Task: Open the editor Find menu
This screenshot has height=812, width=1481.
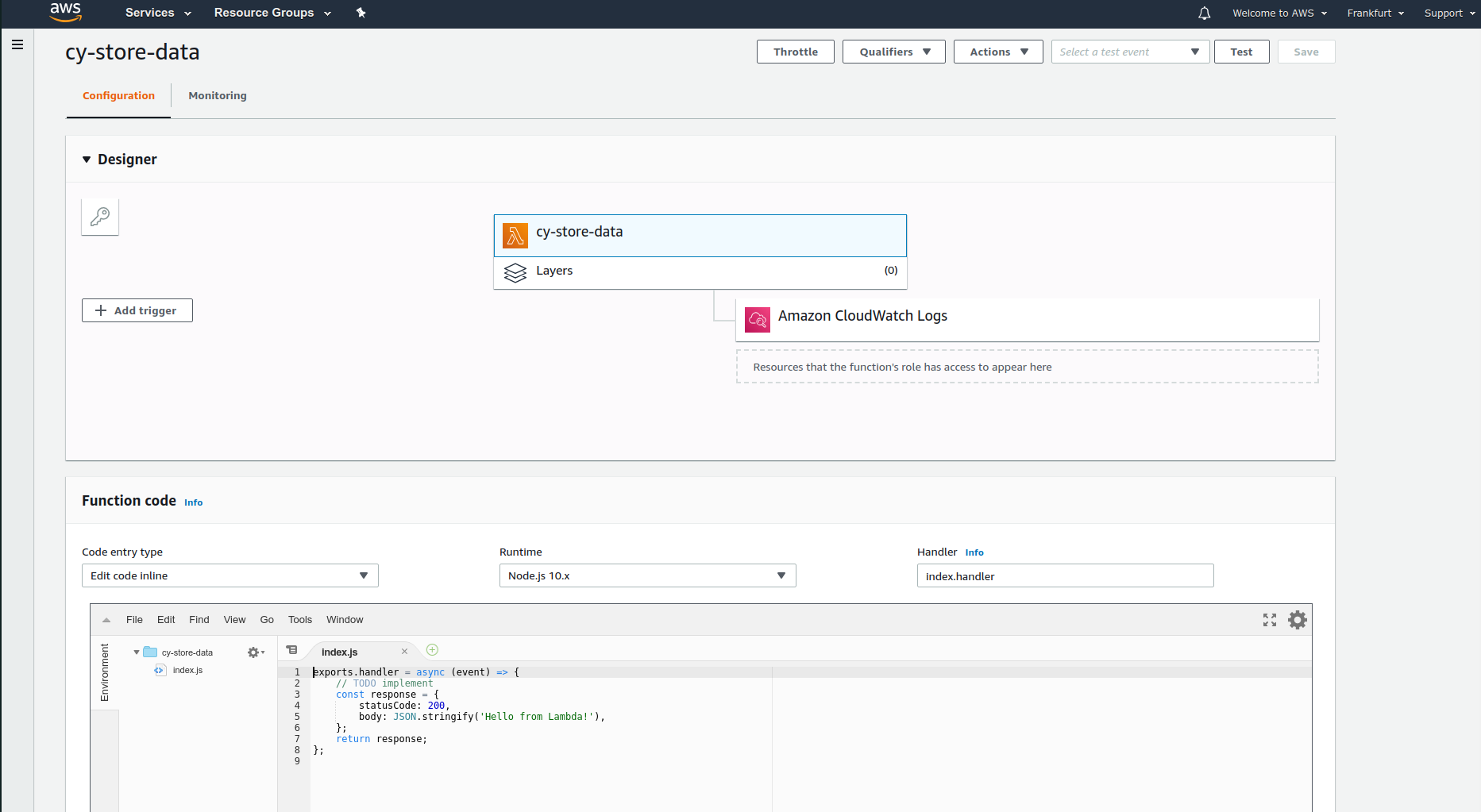Action: click(199, 620)
